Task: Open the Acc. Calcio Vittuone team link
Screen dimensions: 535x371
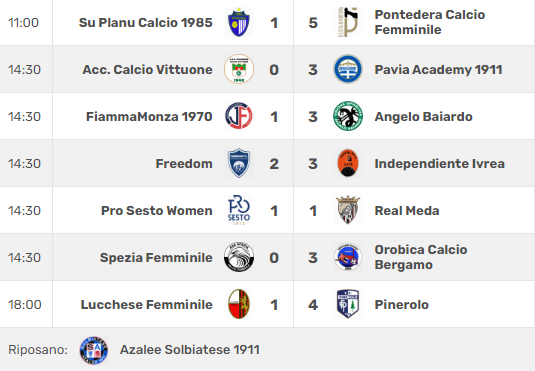Action: pyautogui.click(x=147, y=70)
